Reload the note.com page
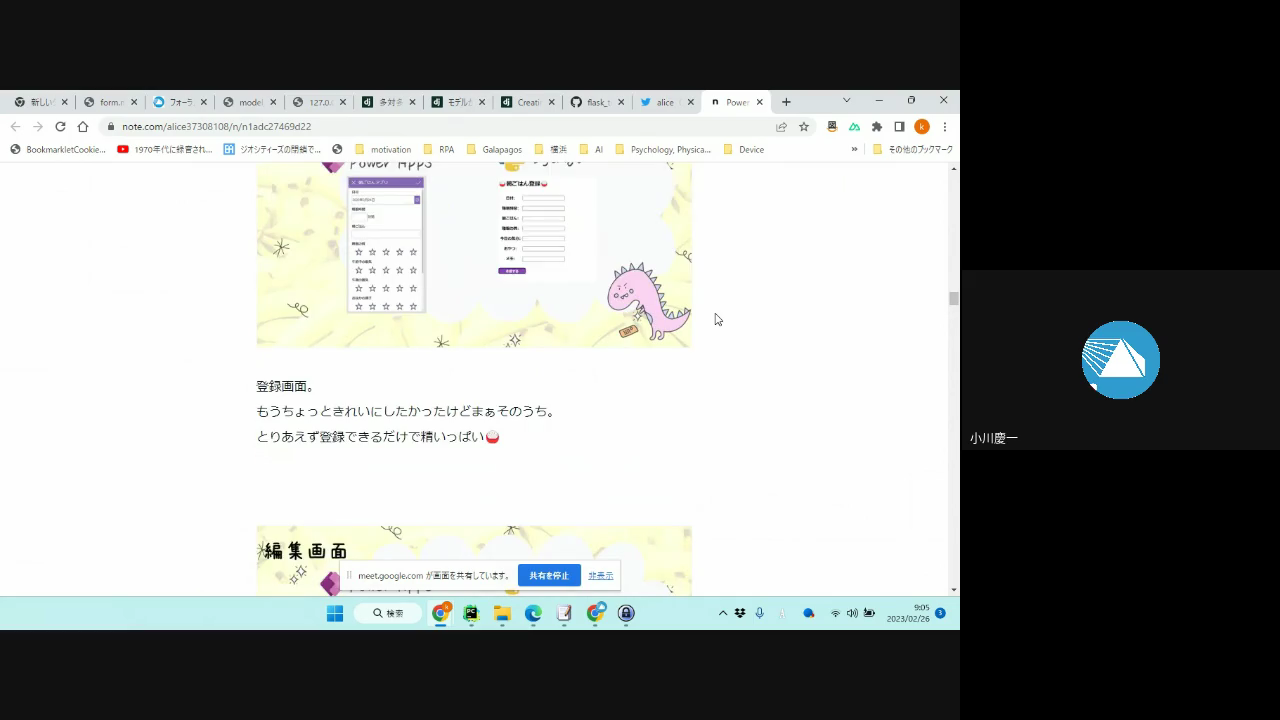Image resolution: width=1280 pixels, height=720 pixels. coord(60,127)
